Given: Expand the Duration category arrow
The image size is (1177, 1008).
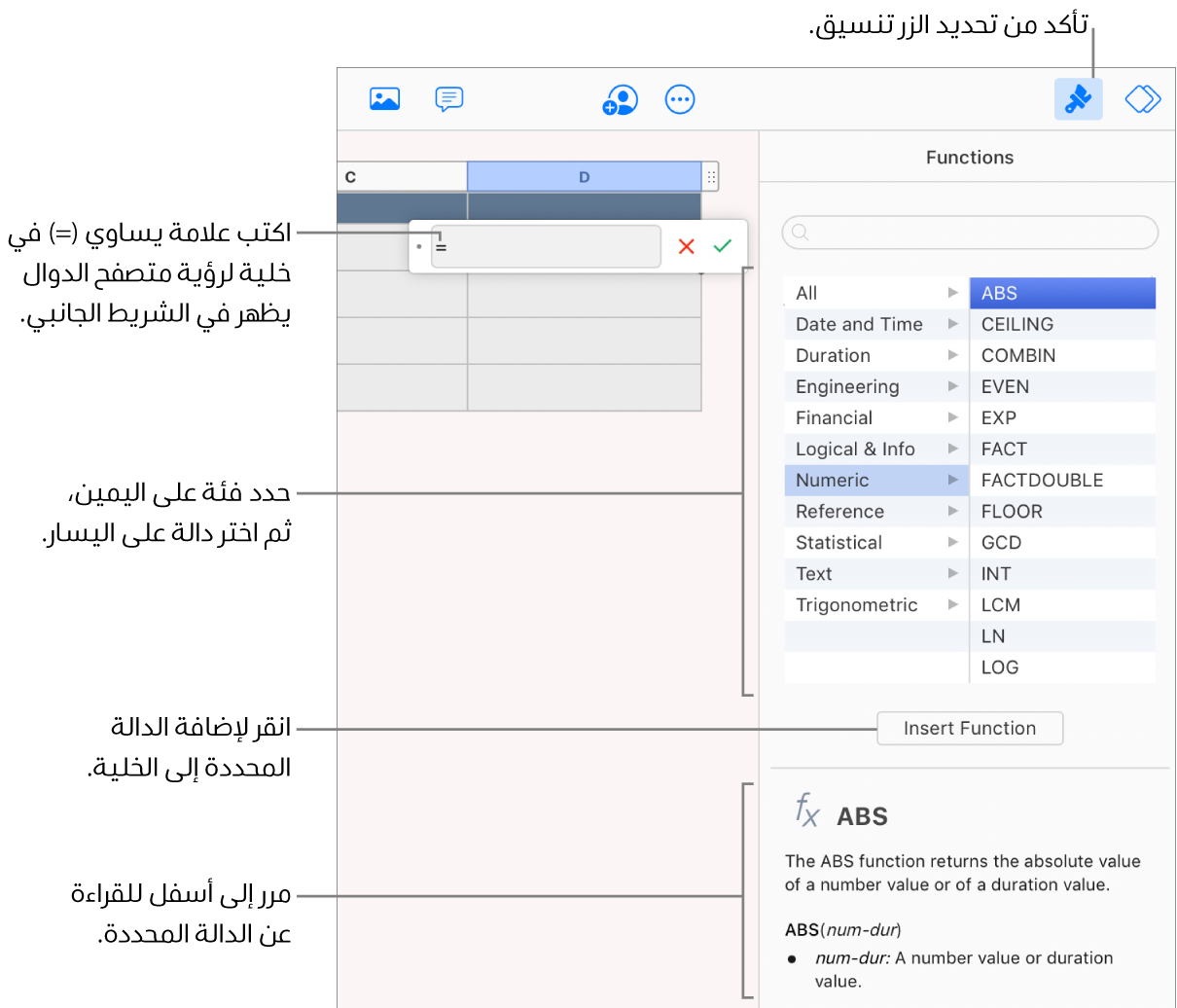Looking at the screenshot, I should click(x=953, y=355).
